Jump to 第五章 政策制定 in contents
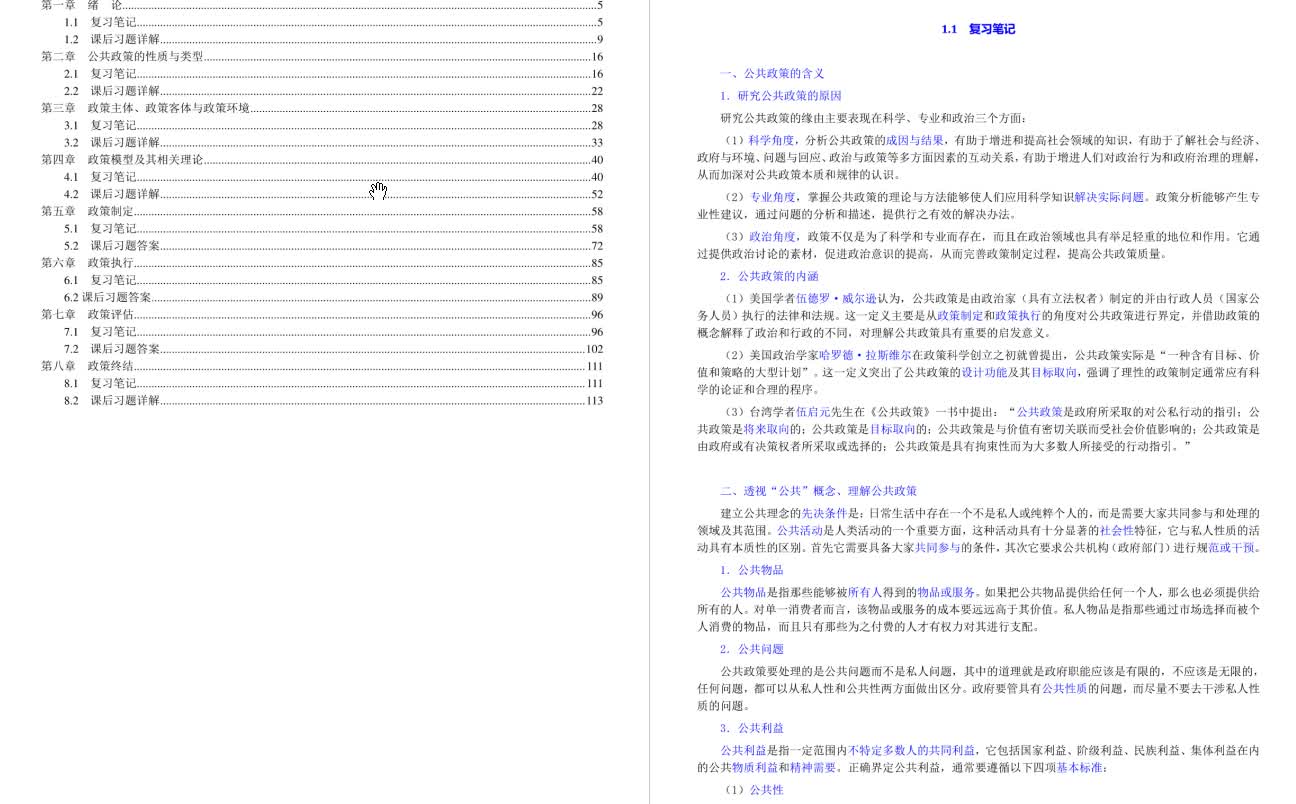The image size is (1296, 804). coord(322,211)
